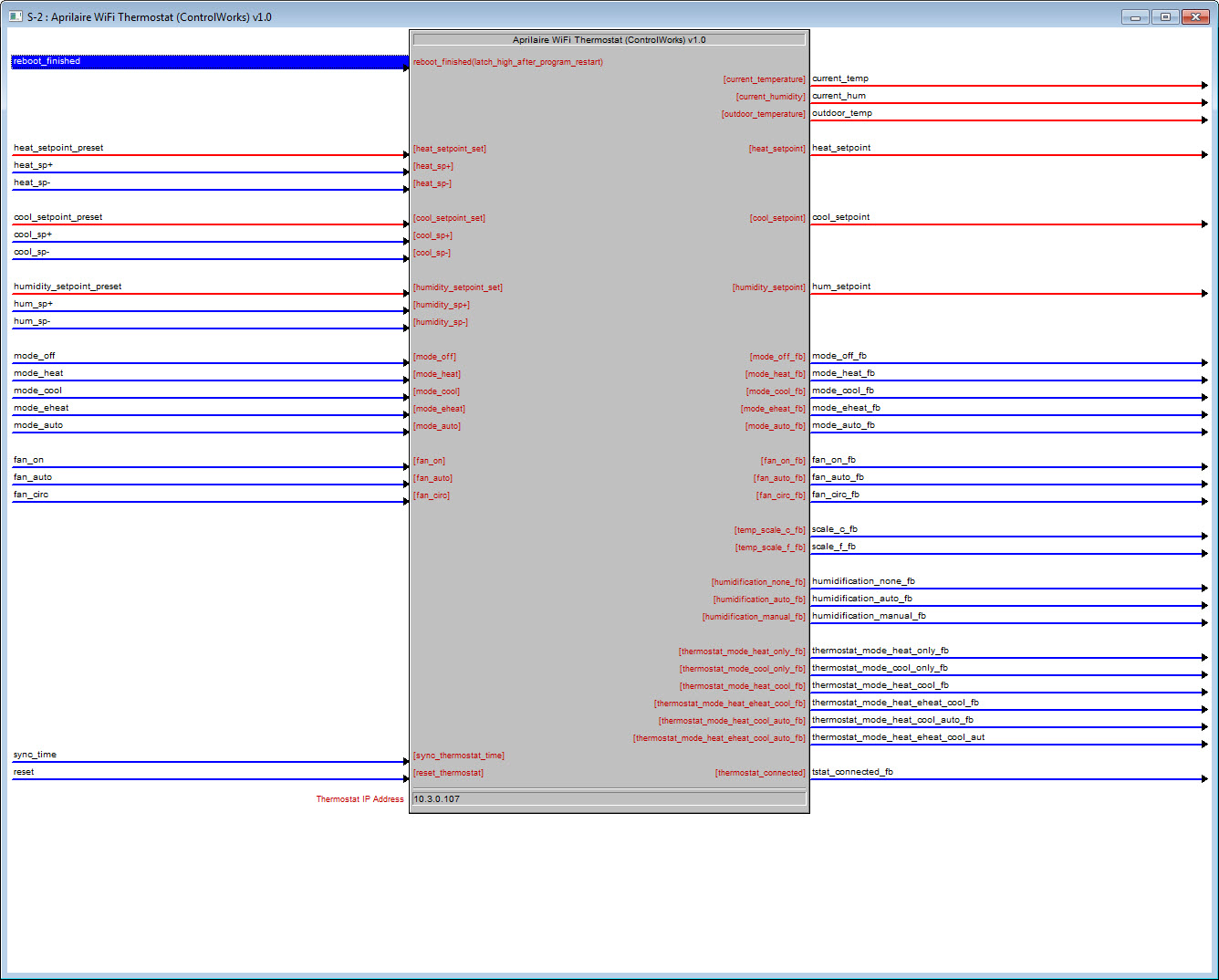Click the mode_eheat input signal on the left

(x=41, y=408)
